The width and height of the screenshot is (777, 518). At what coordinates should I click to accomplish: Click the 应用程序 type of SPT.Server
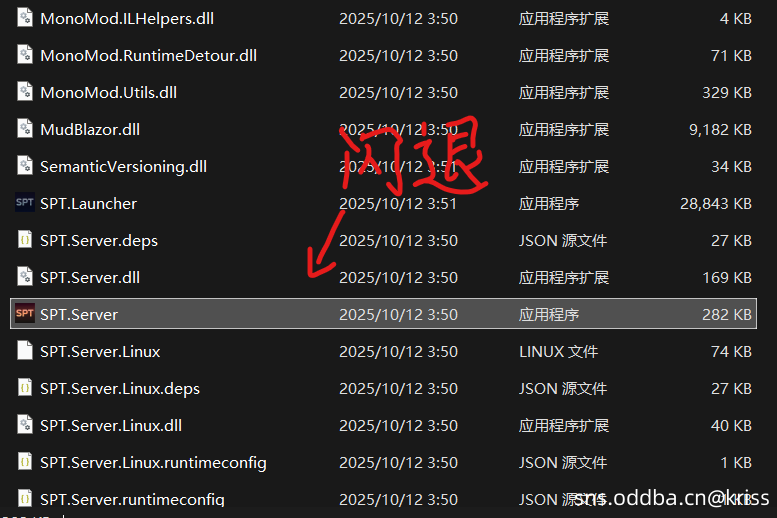click(549, 314)
